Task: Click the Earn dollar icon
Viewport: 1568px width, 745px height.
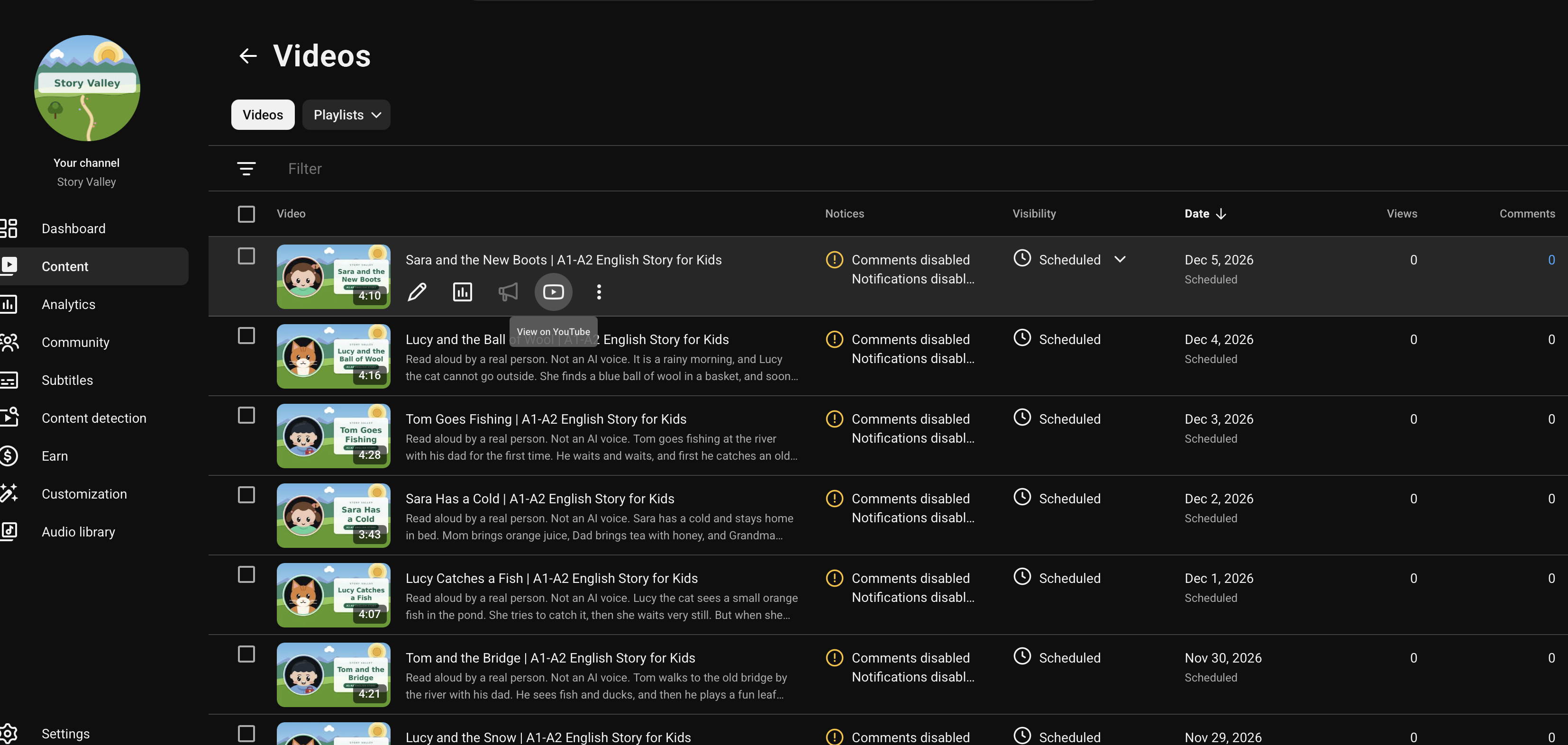Action: [9, 456]
